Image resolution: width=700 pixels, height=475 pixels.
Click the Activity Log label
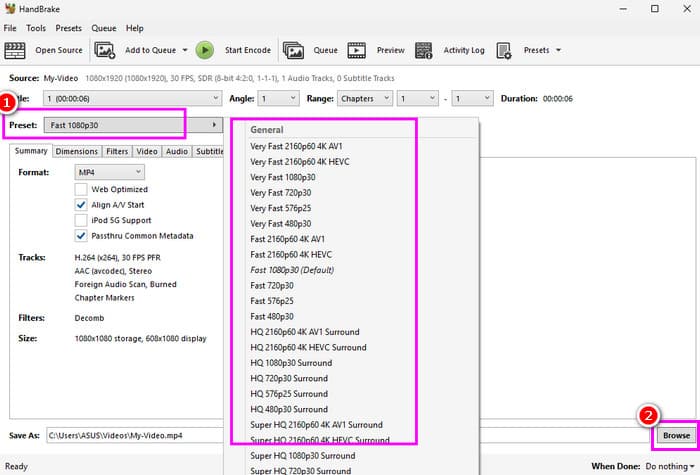(x=464, y=50)
